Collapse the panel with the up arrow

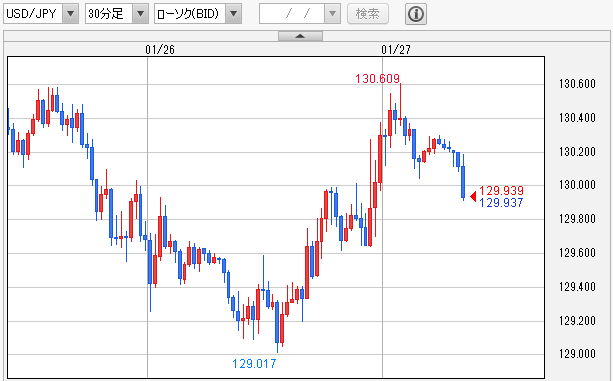pyautogui.click(x=300, y=36)
